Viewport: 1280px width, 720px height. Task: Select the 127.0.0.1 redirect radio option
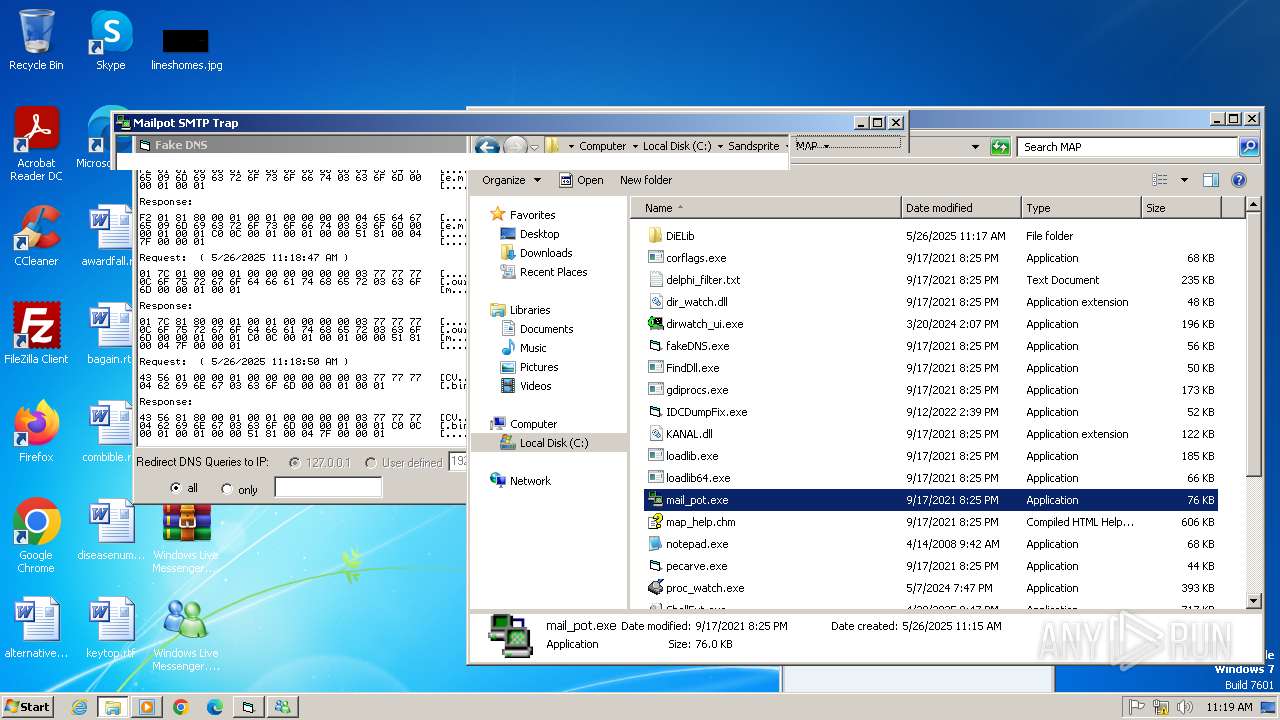tap(294, 463)
